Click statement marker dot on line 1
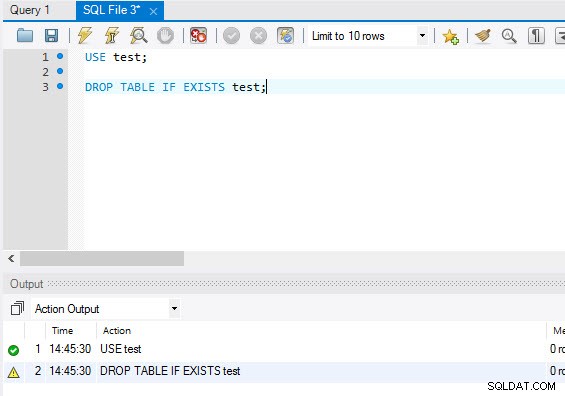This screenshot has height=396, width=565. tap(60, 56)
